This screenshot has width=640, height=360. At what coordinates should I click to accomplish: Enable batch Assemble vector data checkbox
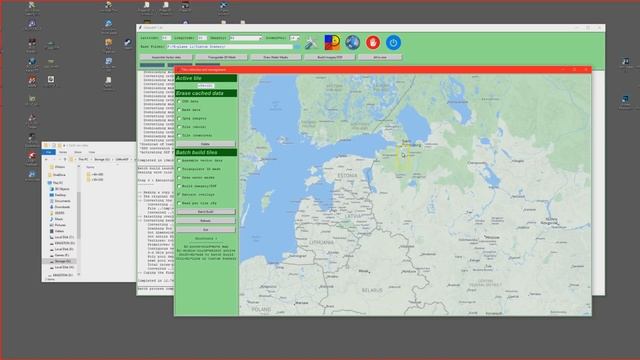pos(179,160)
